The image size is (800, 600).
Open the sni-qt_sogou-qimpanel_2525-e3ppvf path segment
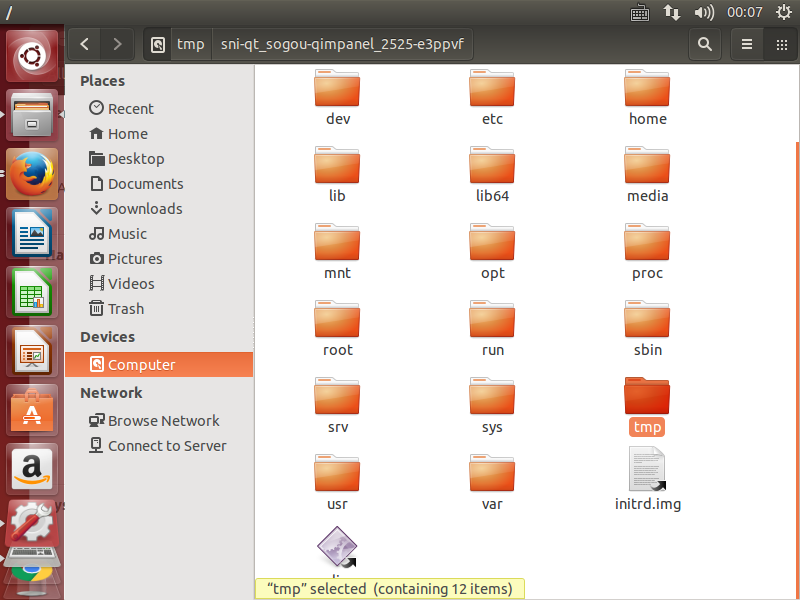point(342,44)
